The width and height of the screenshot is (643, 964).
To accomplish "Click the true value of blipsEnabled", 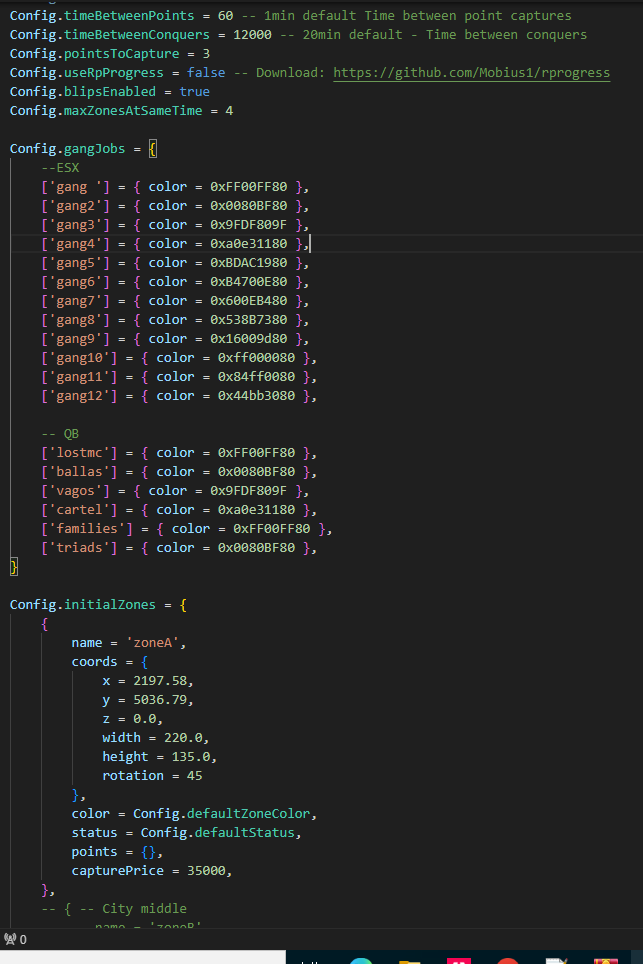I will point(195,92).
